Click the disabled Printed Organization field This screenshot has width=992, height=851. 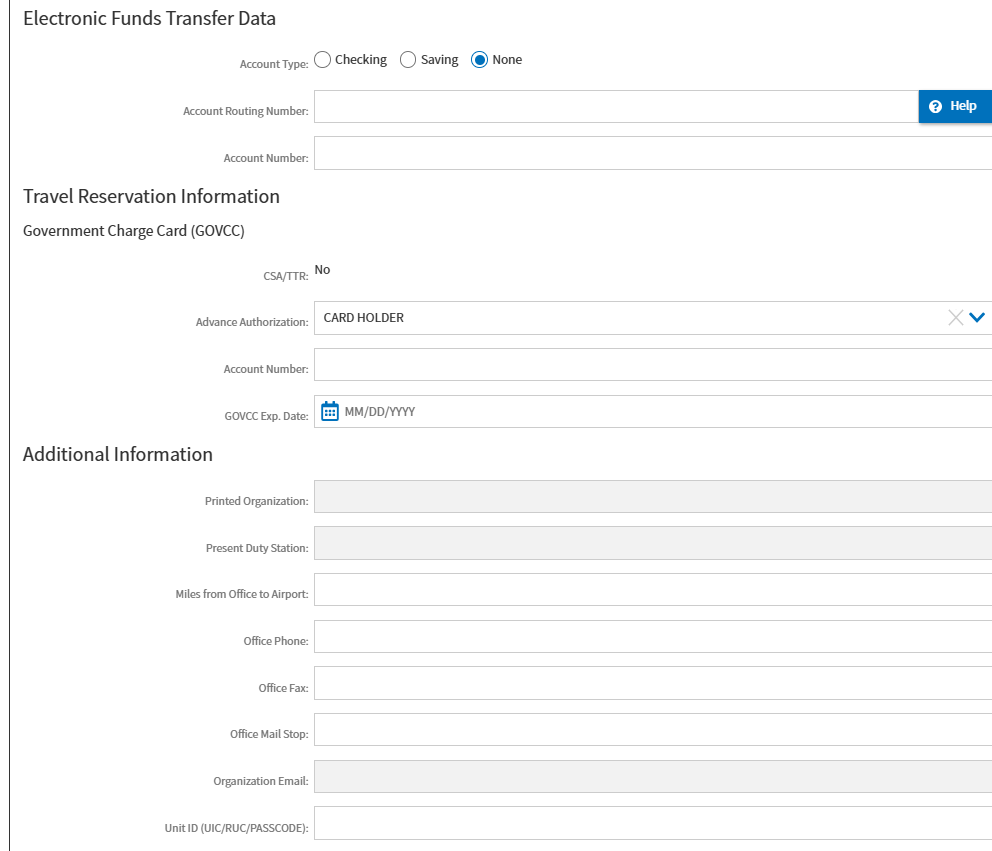(x=652, y=496)
